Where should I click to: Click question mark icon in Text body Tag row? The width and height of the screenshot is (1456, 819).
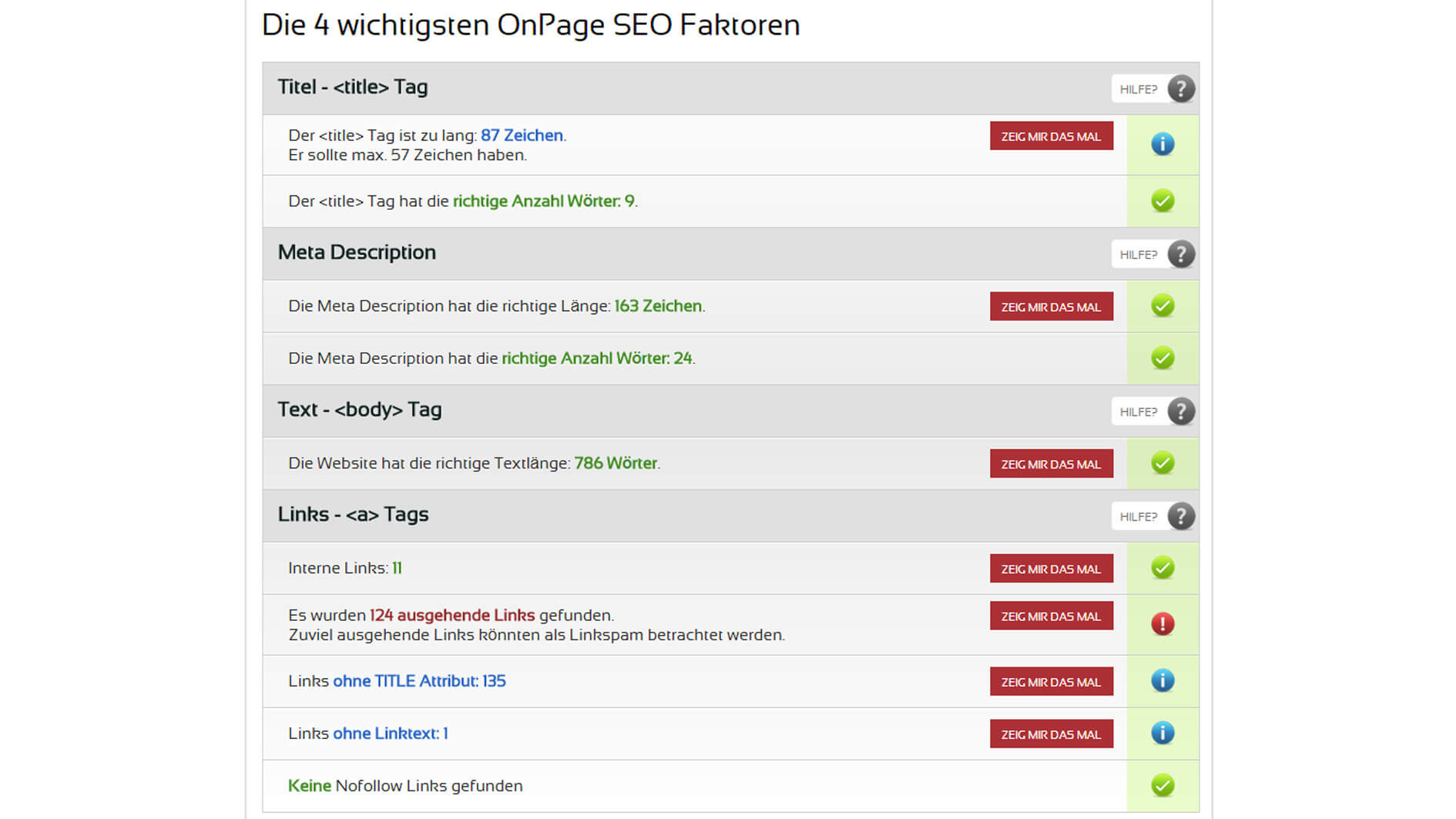pos(1180,411)
